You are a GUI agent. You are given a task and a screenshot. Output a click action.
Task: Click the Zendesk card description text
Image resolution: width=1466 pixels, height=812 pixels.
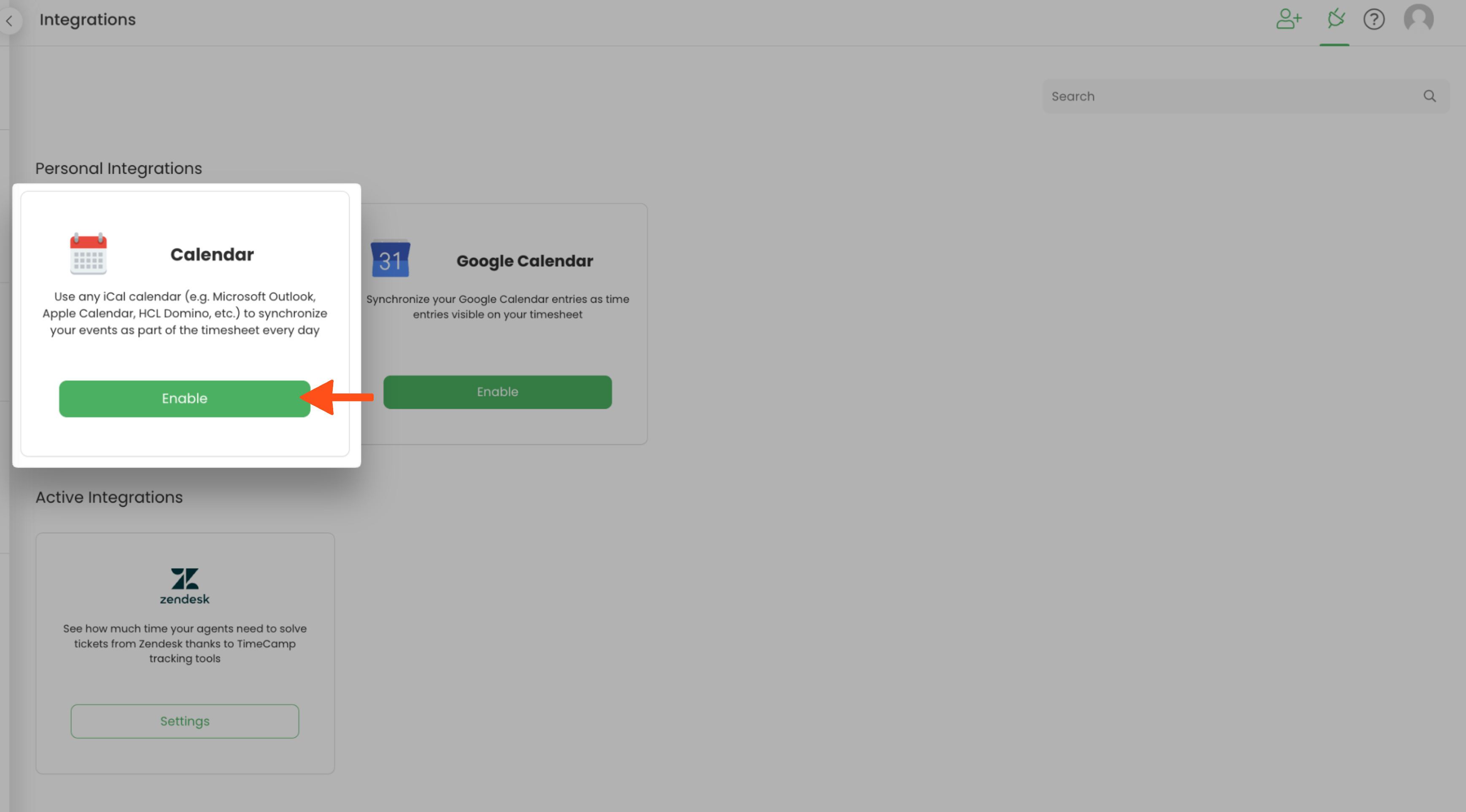point(184,643)
